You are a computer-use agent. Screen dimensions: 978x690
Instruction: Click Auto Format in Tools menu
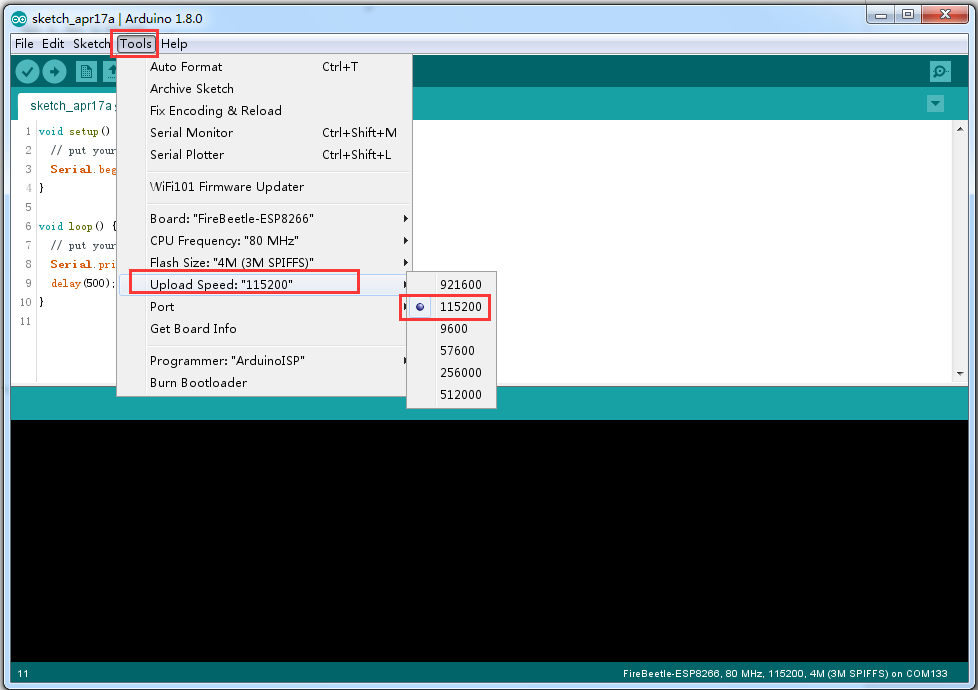tap(186, 67)
